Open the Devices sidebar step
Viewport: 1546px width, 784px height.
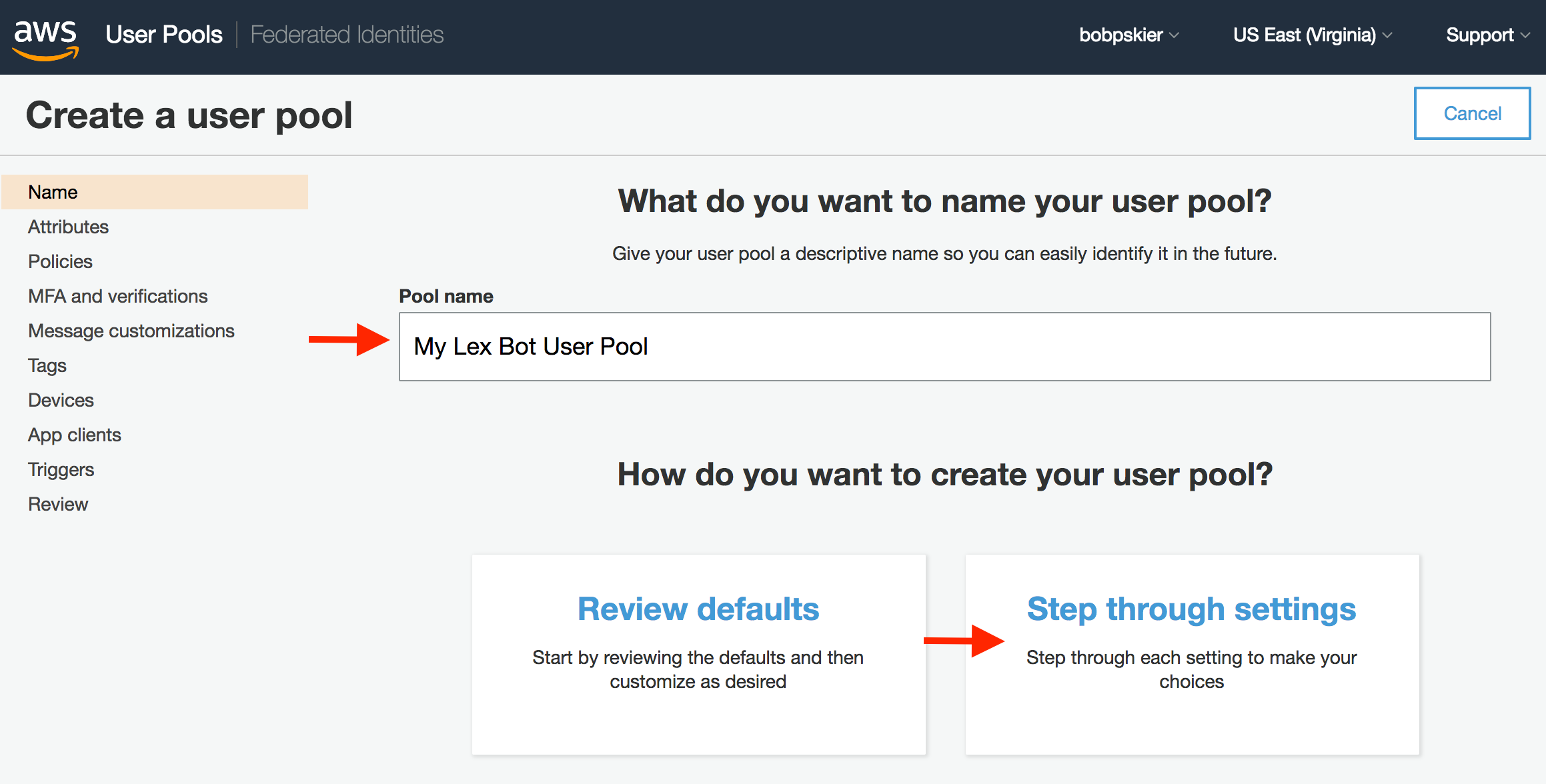(x=61, y=400)
